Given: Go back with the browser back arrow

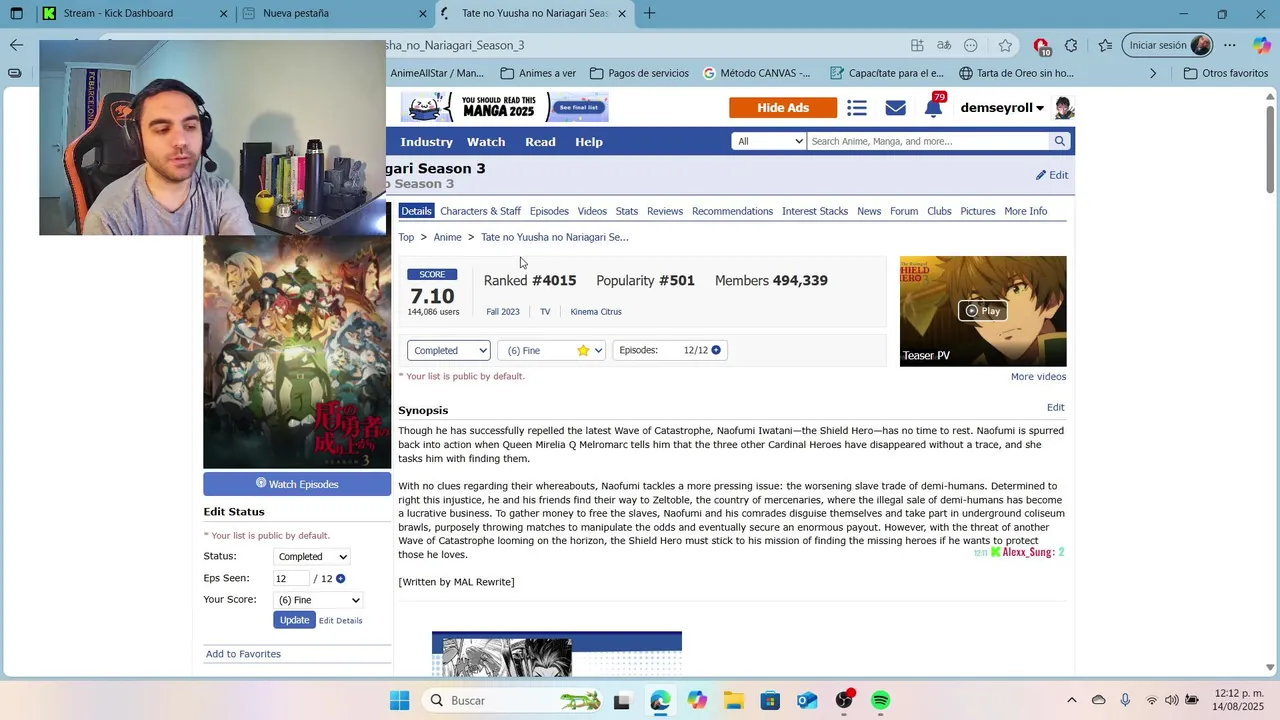Looking at the screenshot, I should tap(16, 45).
